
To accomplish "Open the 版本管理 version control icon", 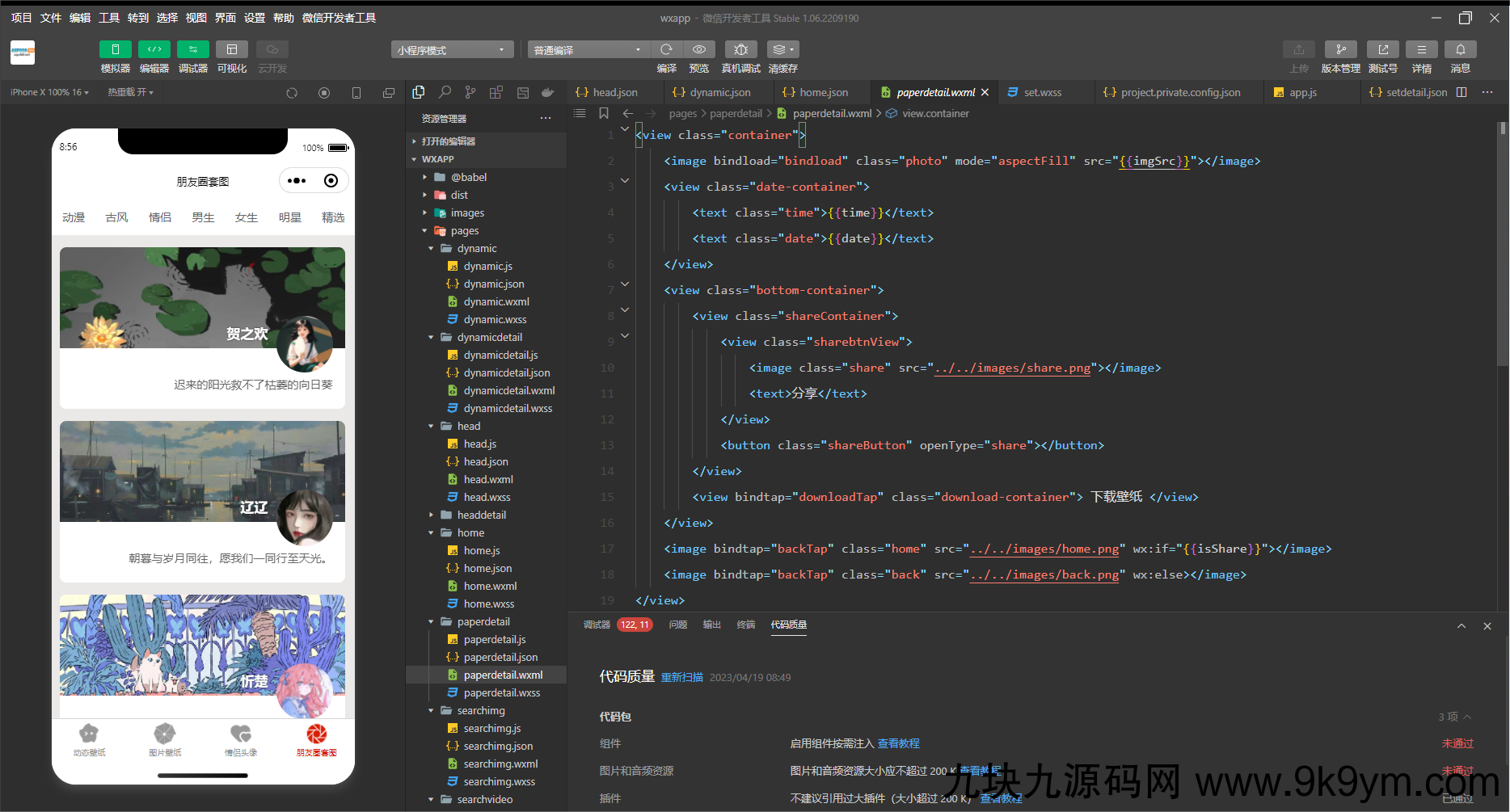I will tap(1340, 50).
